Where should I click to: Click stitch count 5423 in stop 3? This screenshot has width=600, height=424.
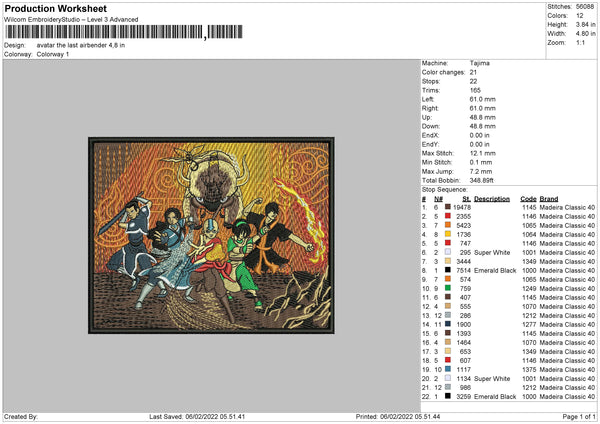point(463,225)
